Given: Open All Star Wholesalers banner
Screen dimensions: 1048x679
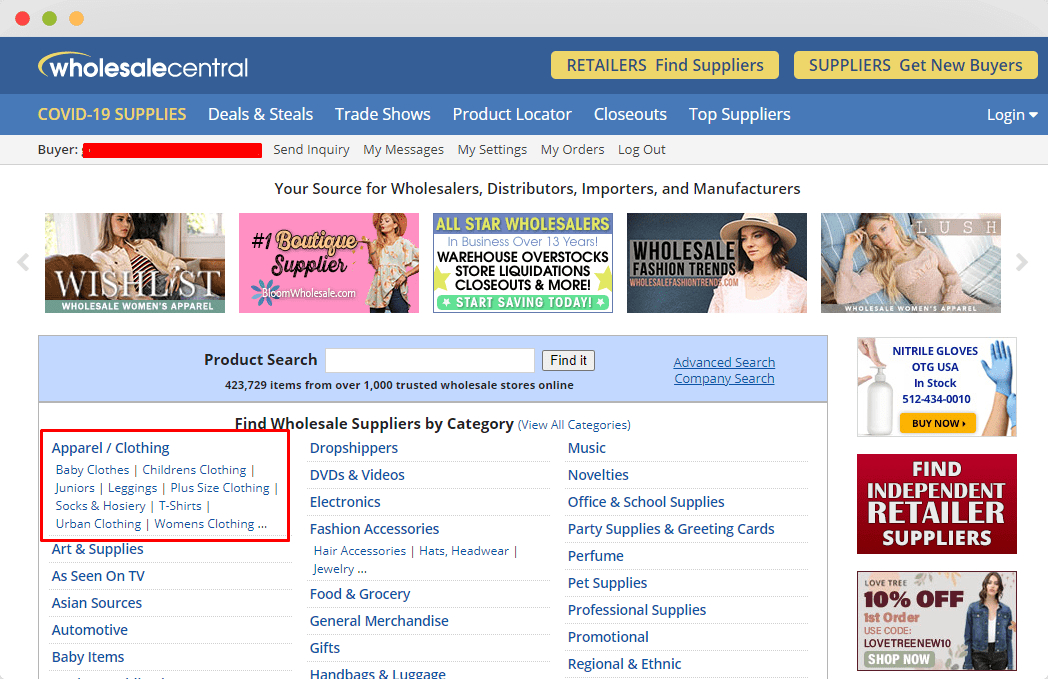Looking at the screenshot, I should coord(523,263).
